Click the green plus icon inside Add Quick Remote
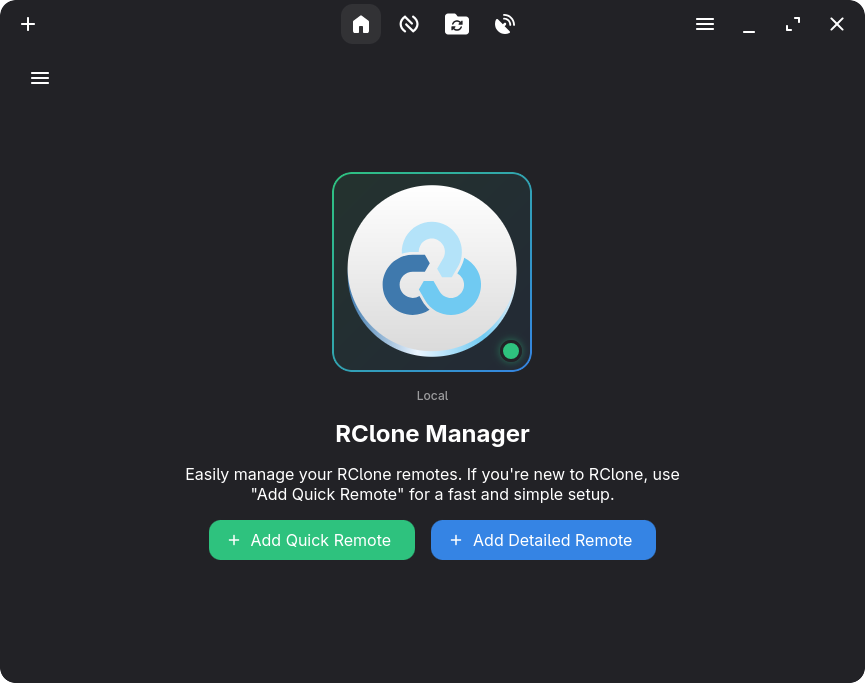This screenshot has height=683, width=865. click(234, 540)
